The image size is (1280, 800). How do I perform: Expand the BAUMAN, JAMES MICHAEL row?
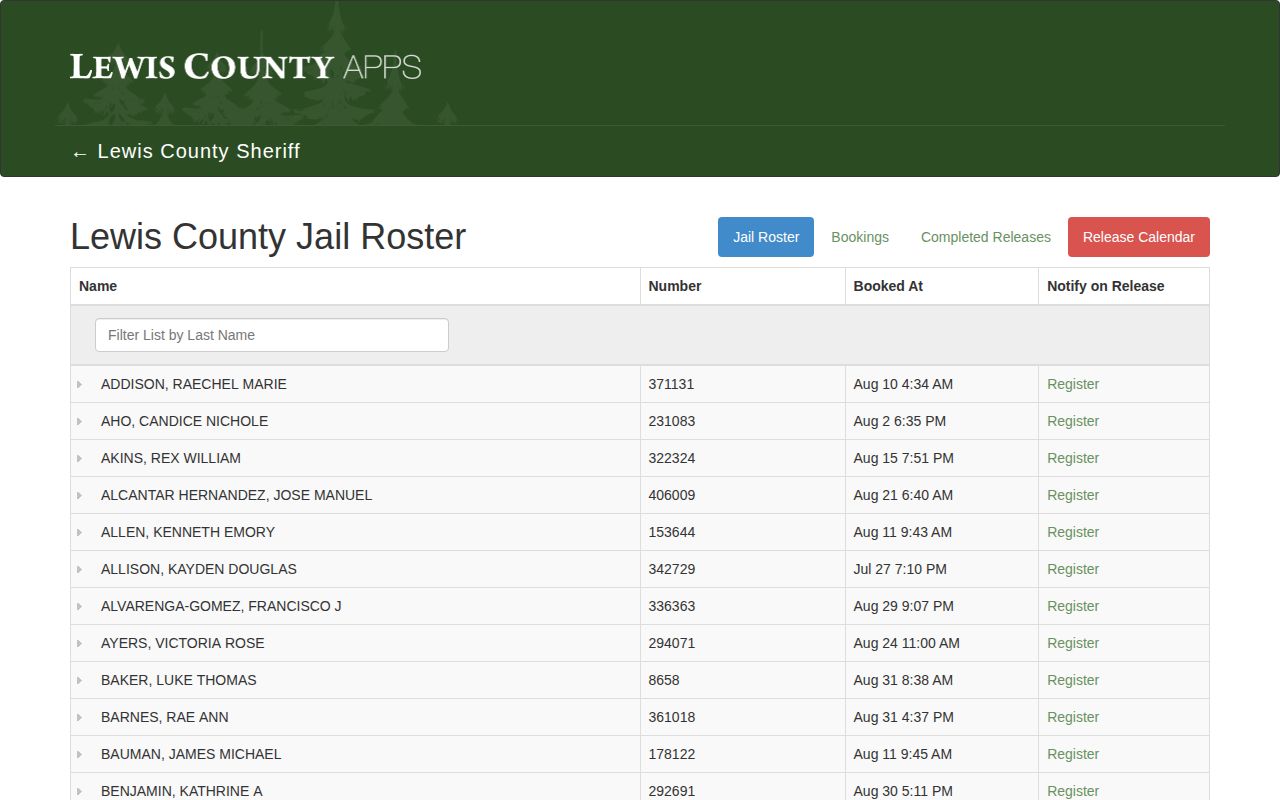coord(80,754)
